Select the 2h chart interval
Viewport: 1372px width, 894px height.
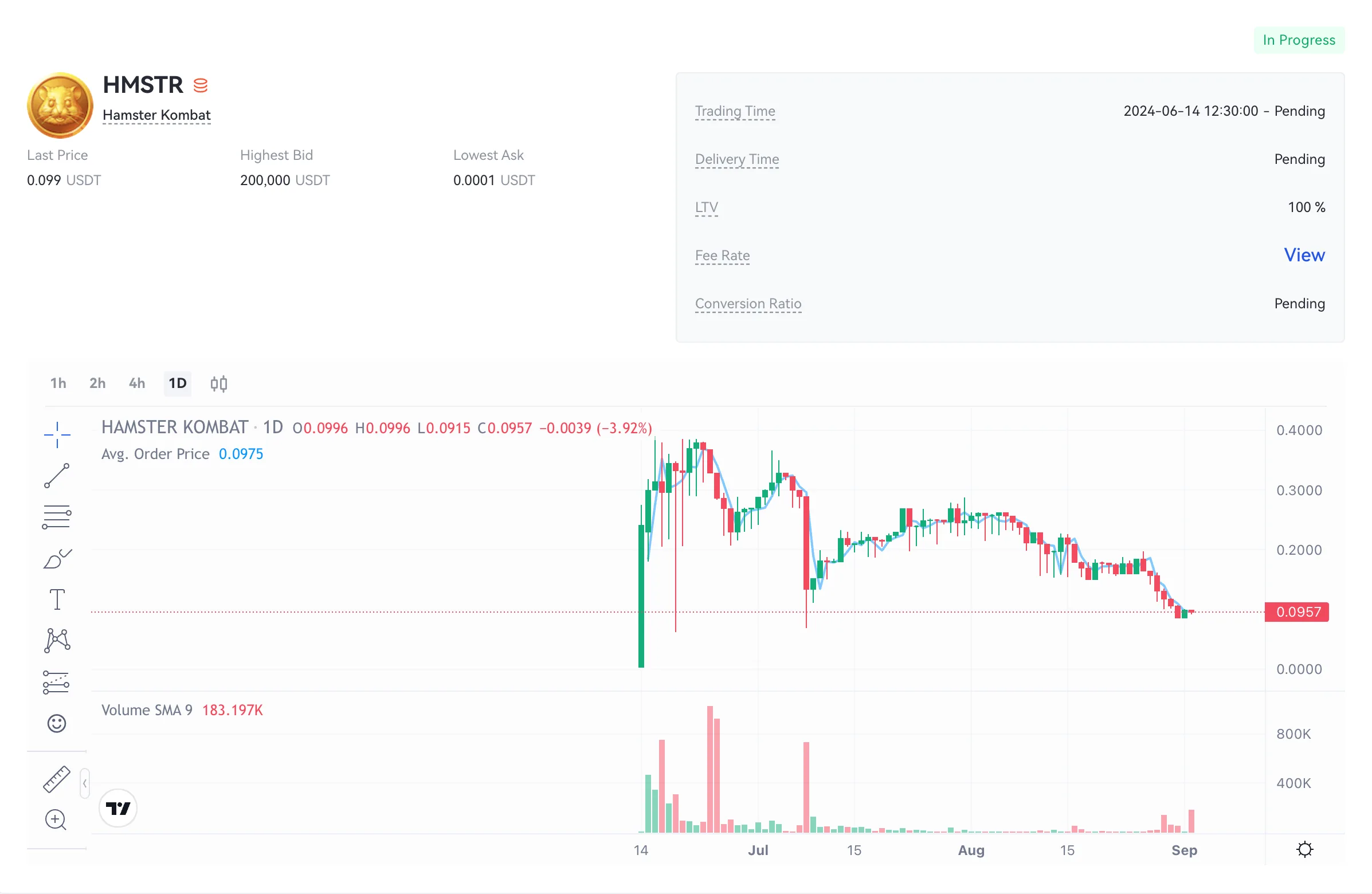click(x=97, y=383)
